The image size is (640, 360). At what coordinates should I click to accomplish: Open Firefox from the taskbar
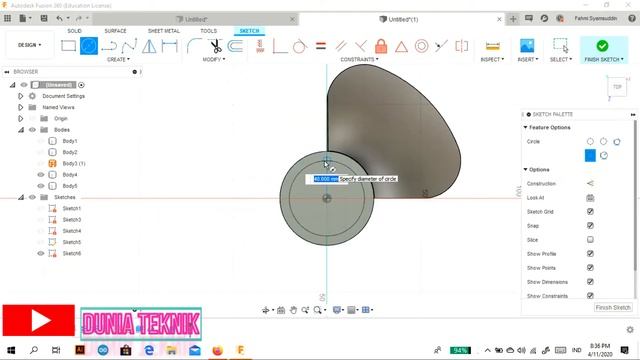218,350
